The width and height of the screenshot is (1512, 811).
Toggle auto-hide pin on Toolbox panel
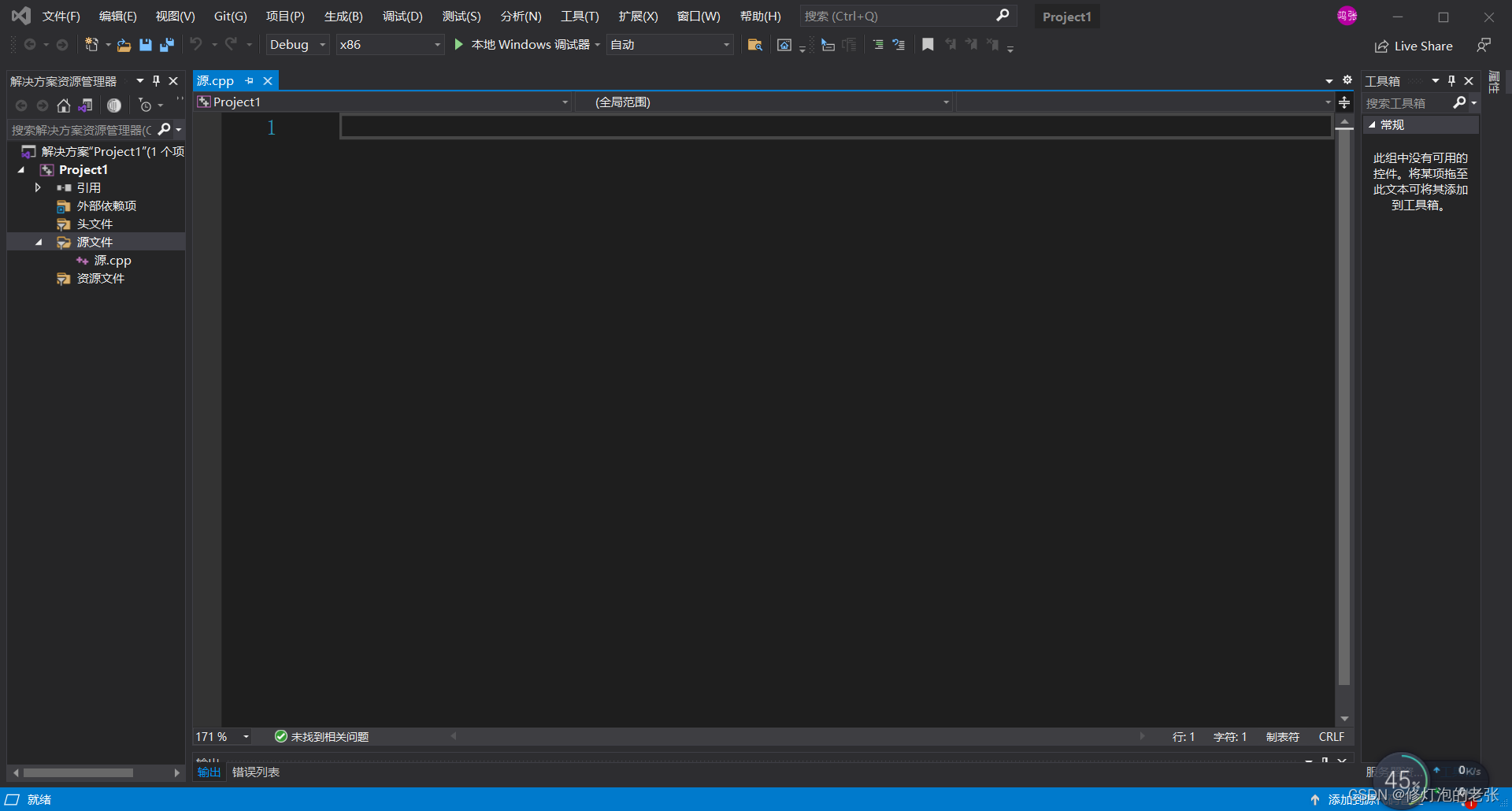(x=1451, y=81)
